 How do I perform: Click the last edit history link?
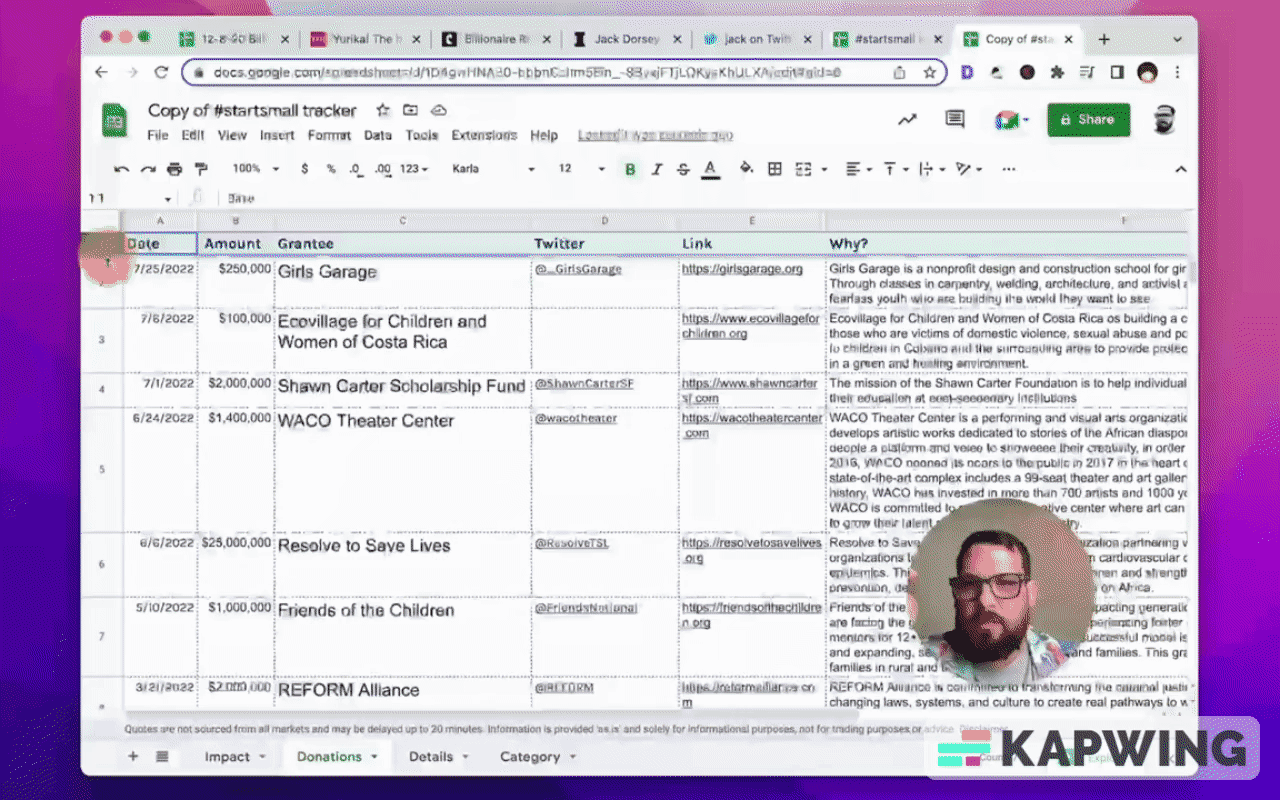(655, 136)
